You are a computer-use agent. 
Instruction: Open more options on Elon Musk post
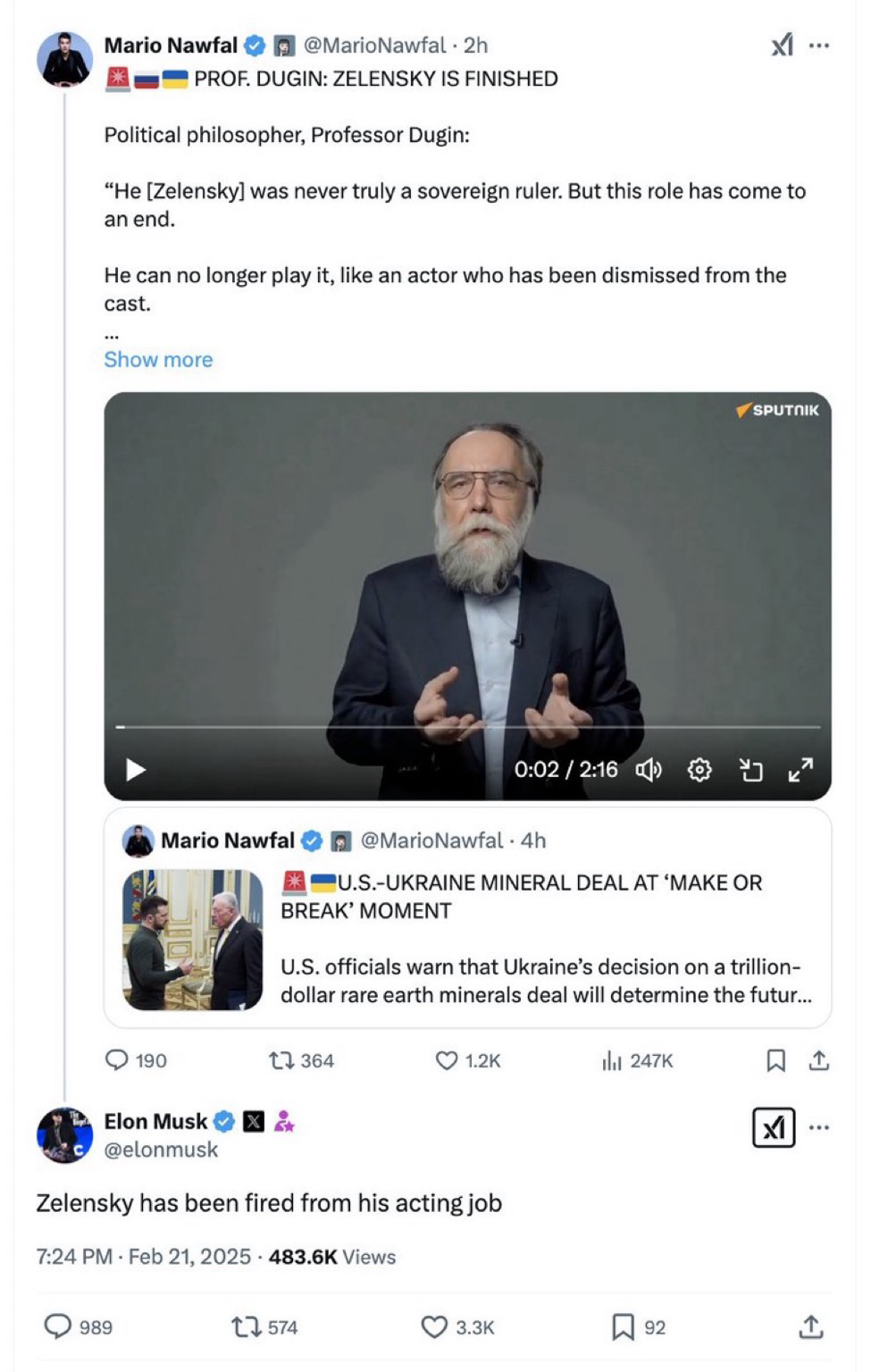818,1127
